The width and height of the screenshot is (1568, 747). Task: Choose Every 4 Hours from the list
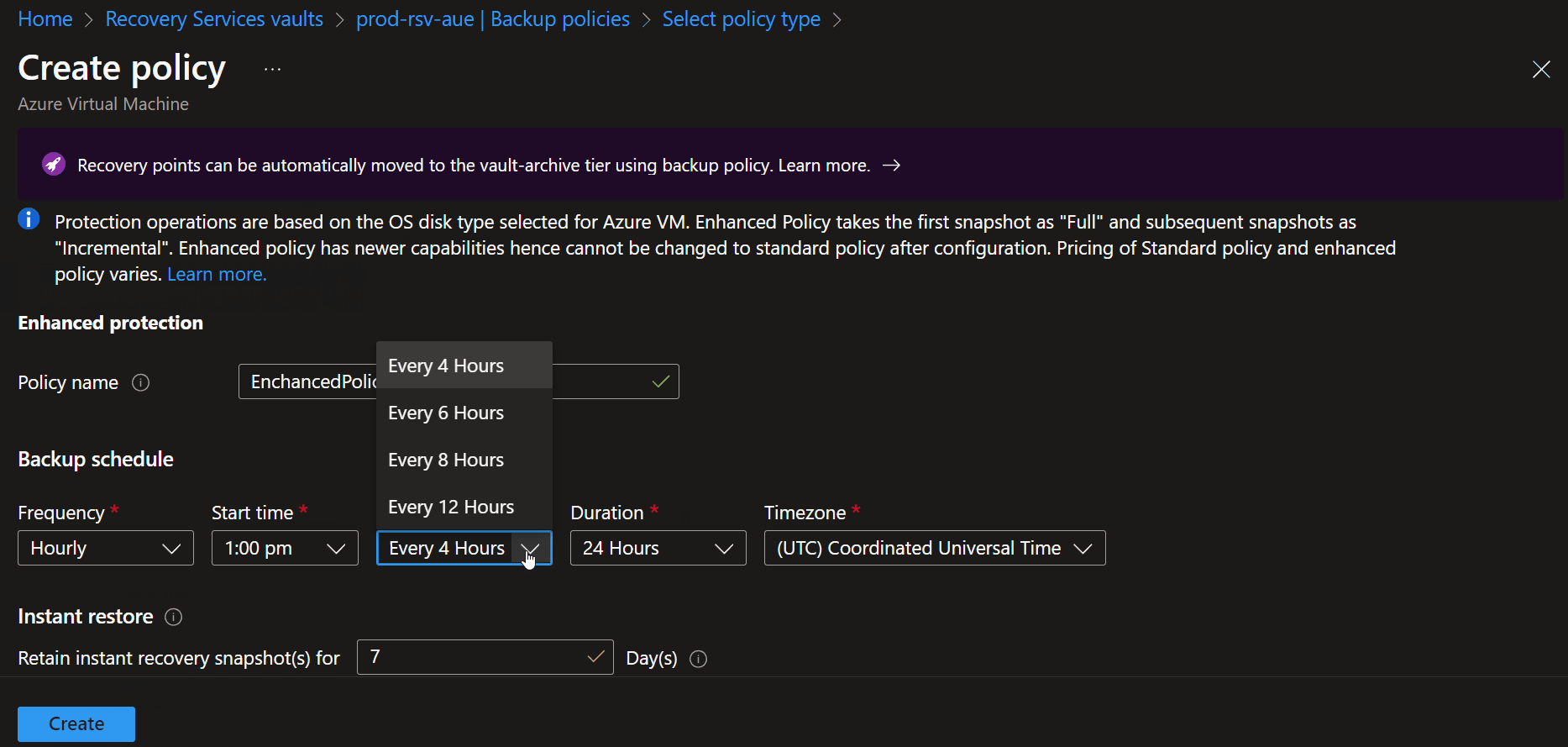[x=464, y=366]
